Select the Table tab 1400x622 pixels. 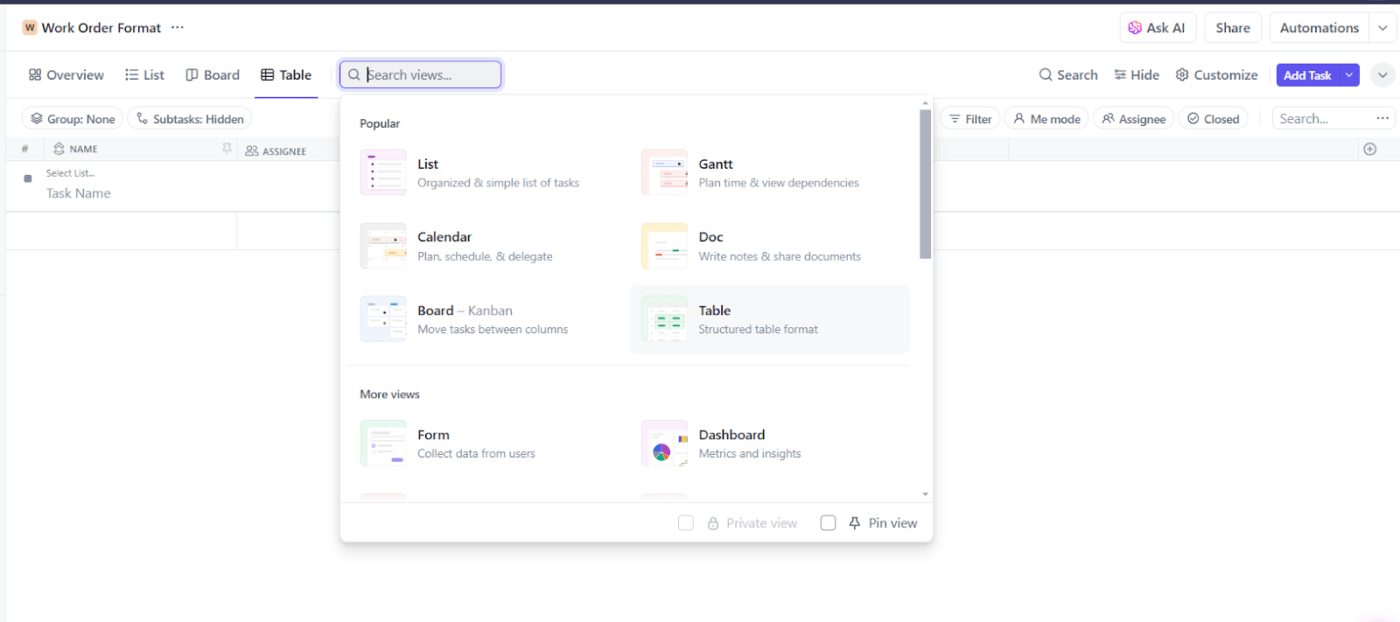point(286,75)
